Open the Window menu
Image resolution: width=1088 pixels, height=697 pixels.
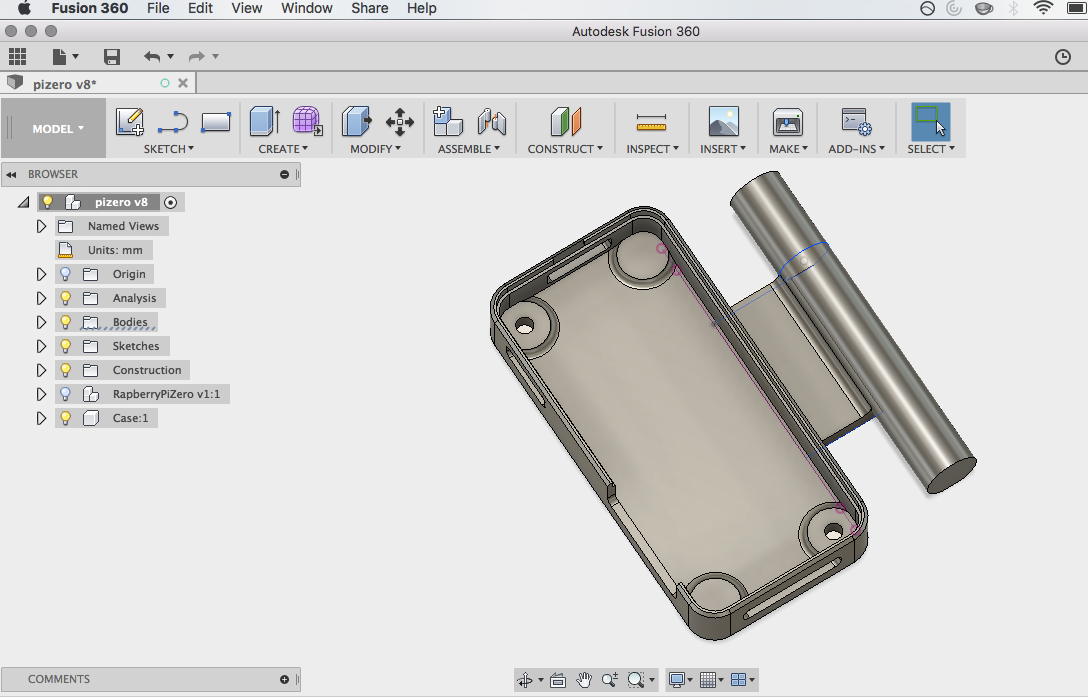[x=307, y=8]
